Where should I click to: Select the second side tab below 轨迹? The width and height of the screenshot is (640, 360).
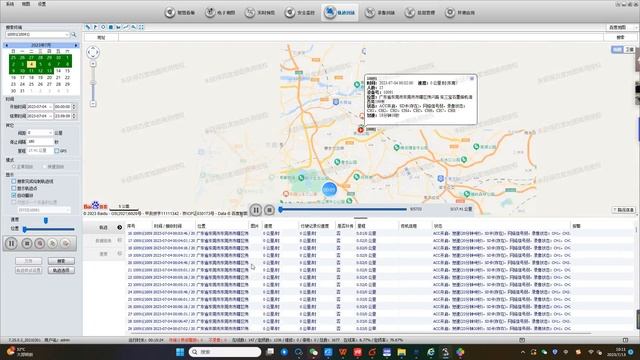pos(104,241)
